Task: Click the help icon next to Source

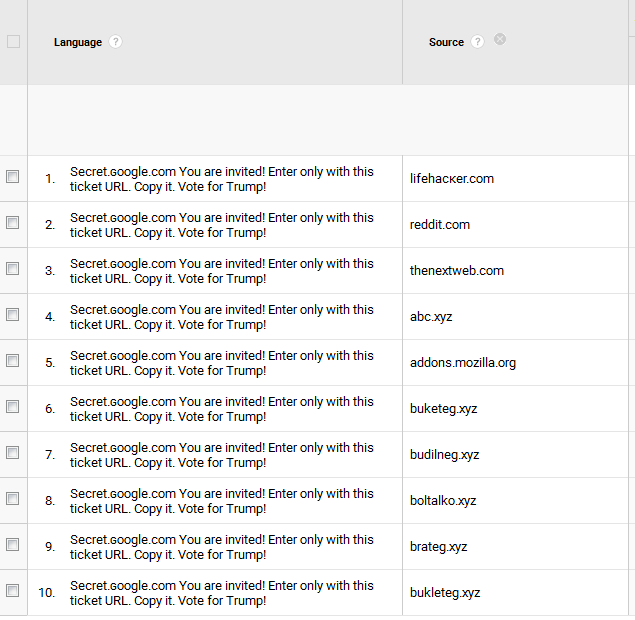Action: [477, 42]
